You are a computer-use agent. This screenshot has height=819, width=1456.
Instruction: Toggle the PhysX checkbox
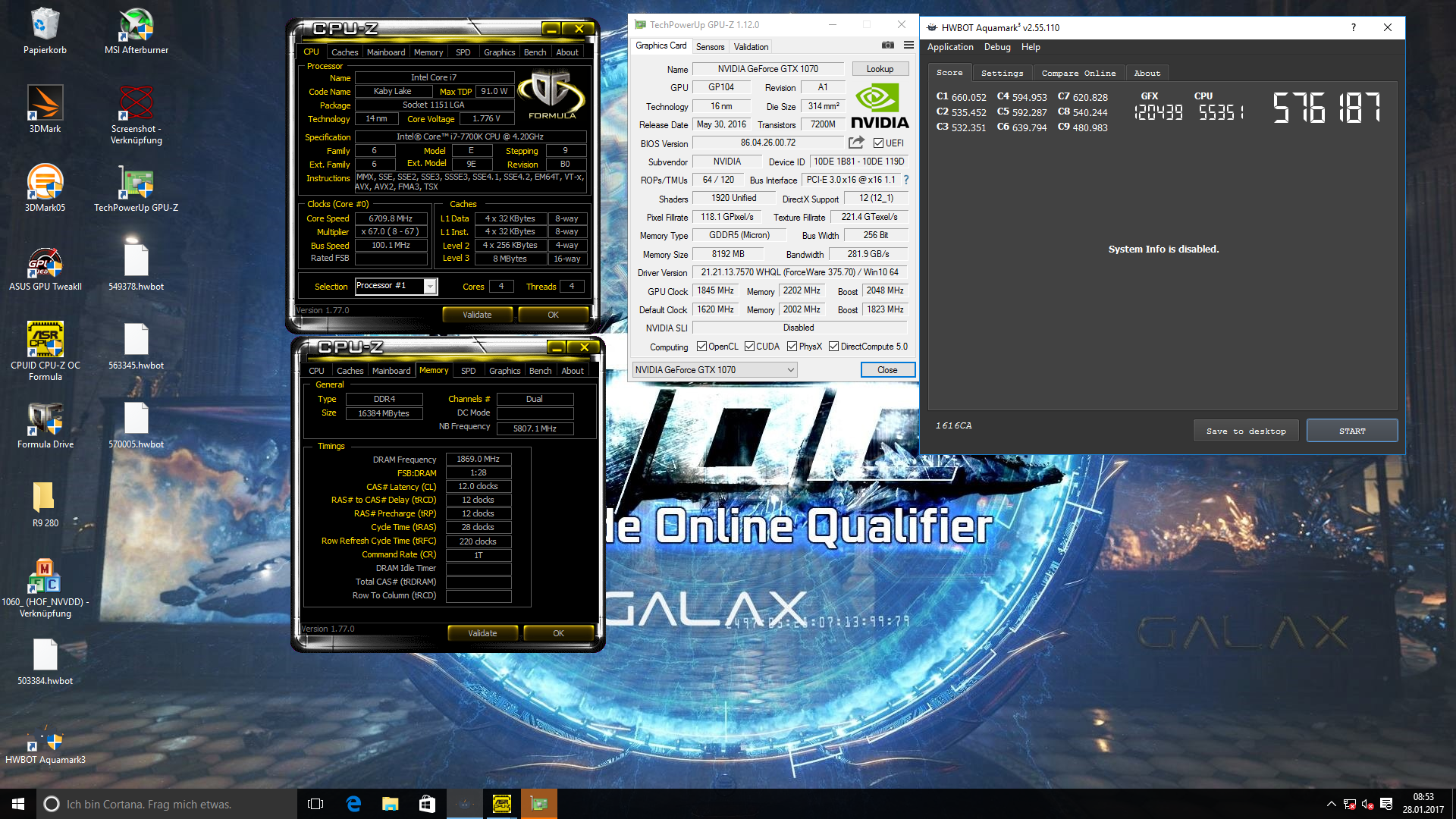tap(792, 347)
